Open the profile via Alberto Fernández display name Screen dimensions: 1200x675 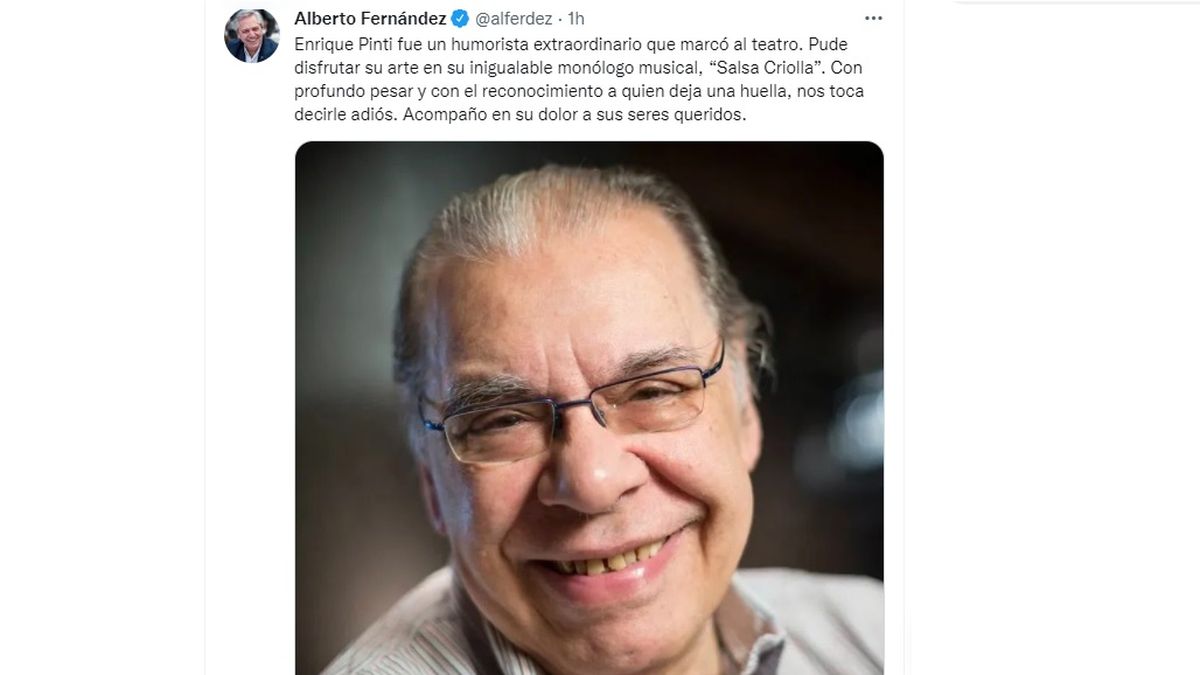(x=370, y=18)
